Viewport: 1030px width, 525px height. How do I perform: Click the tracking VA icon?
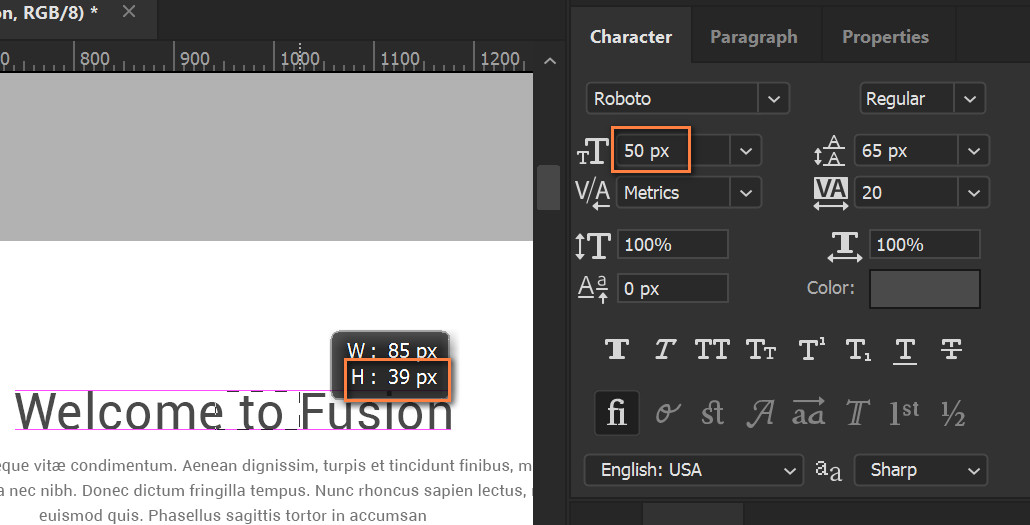click(x=831, y=194)
